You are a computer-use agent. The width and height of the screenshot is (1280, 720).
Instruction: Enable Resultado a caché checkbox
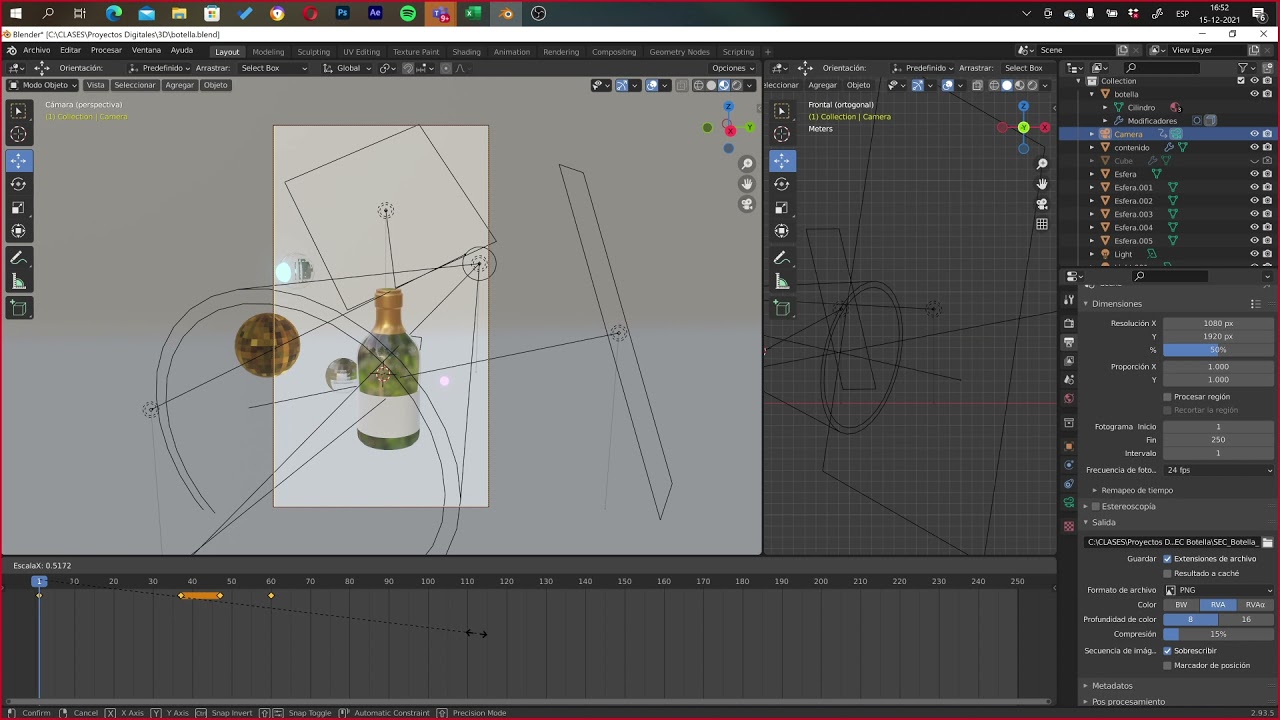(1167, 574)
